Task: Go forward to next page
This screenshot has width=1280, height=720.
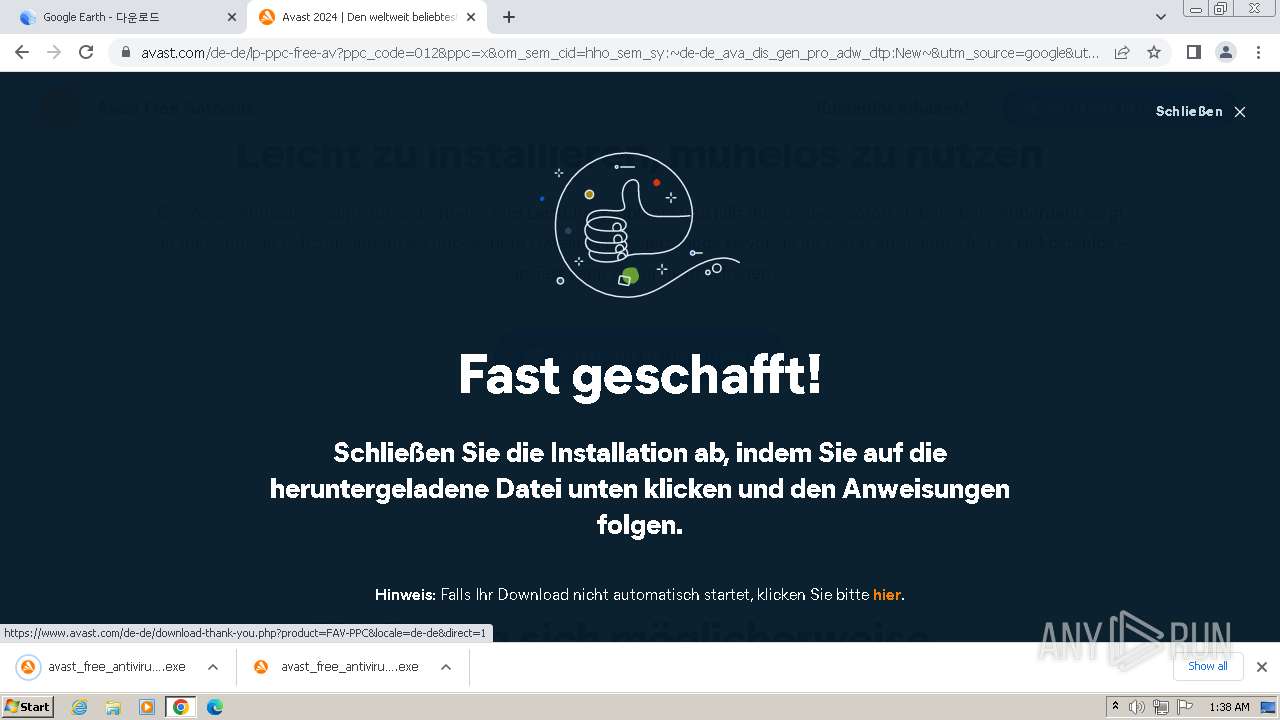Action: 54,52
